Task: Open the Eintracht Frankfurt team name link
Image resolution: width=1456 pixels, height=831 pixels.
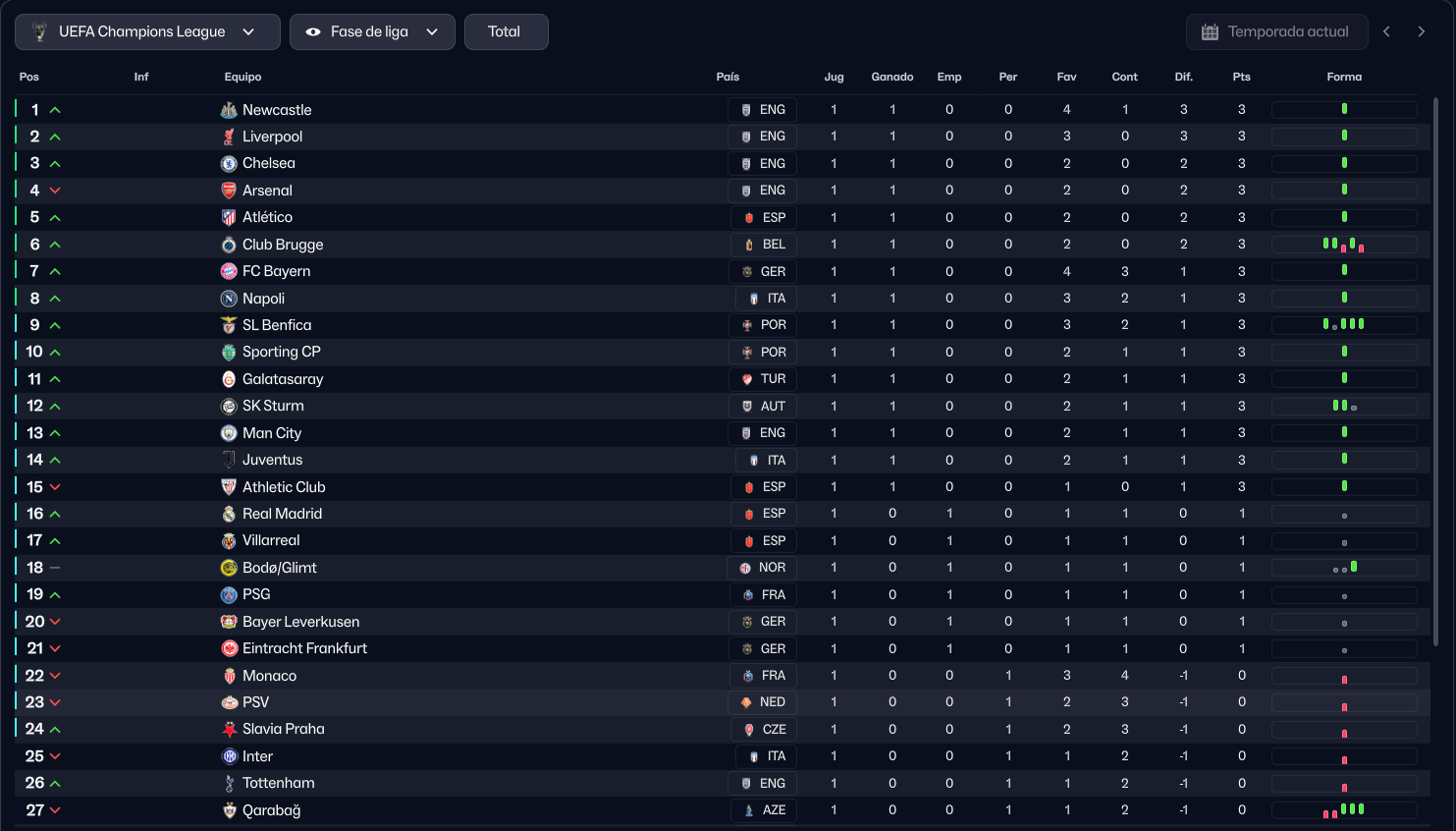Action: [x=305, y=648]
